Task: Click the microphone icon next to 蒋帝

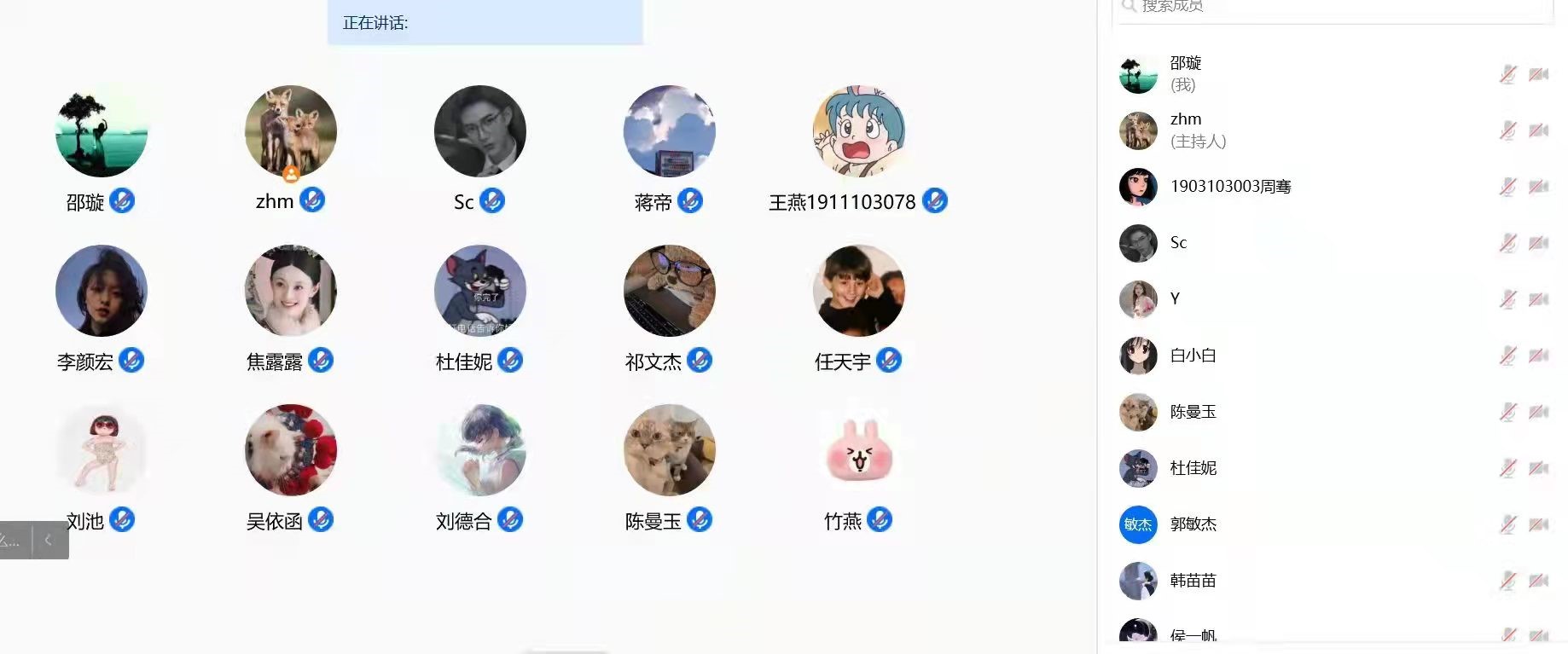Action: point(690,201)
